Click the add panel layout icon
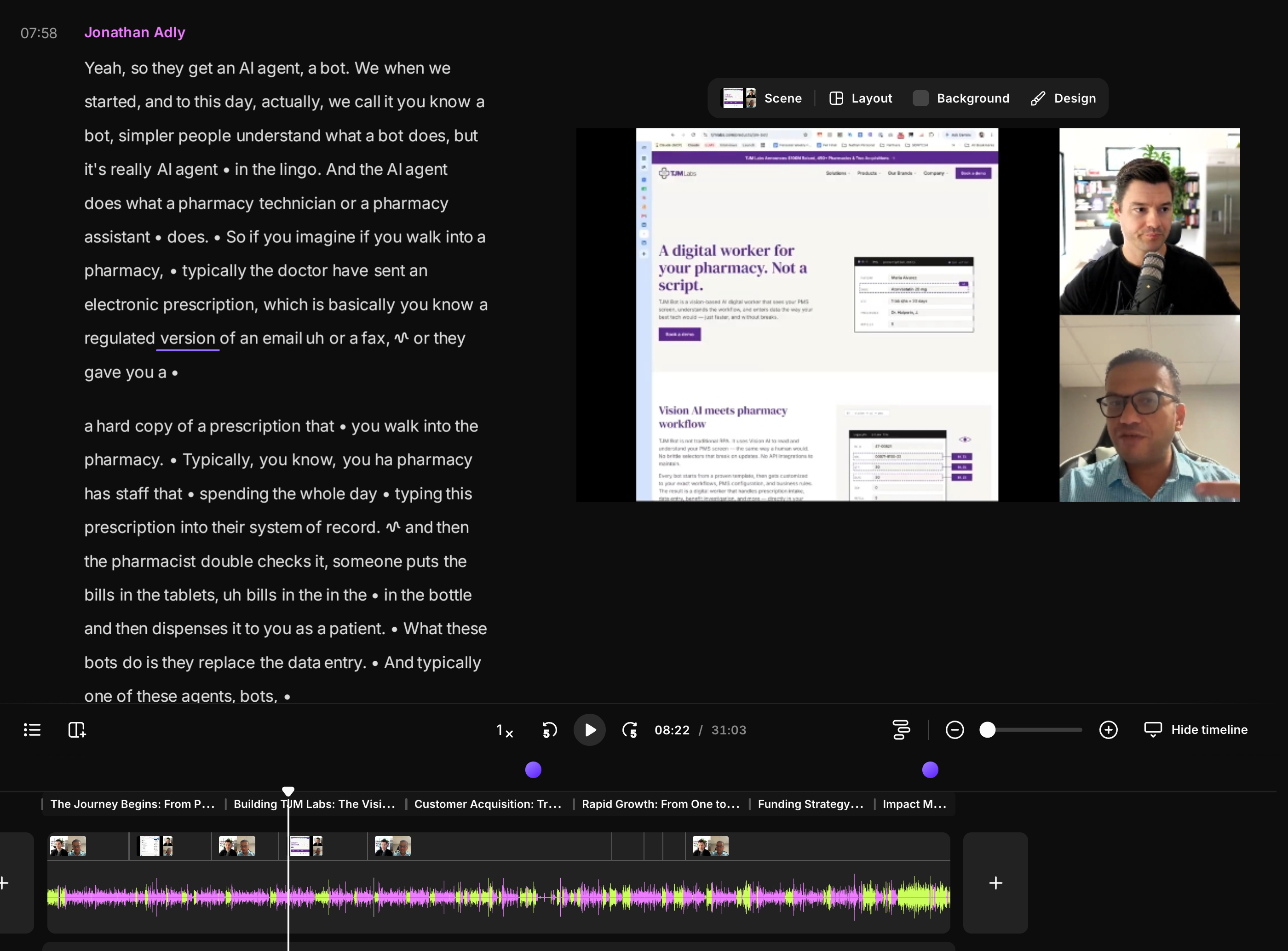Screen dimensions: 1288x951 coord(76,730)
